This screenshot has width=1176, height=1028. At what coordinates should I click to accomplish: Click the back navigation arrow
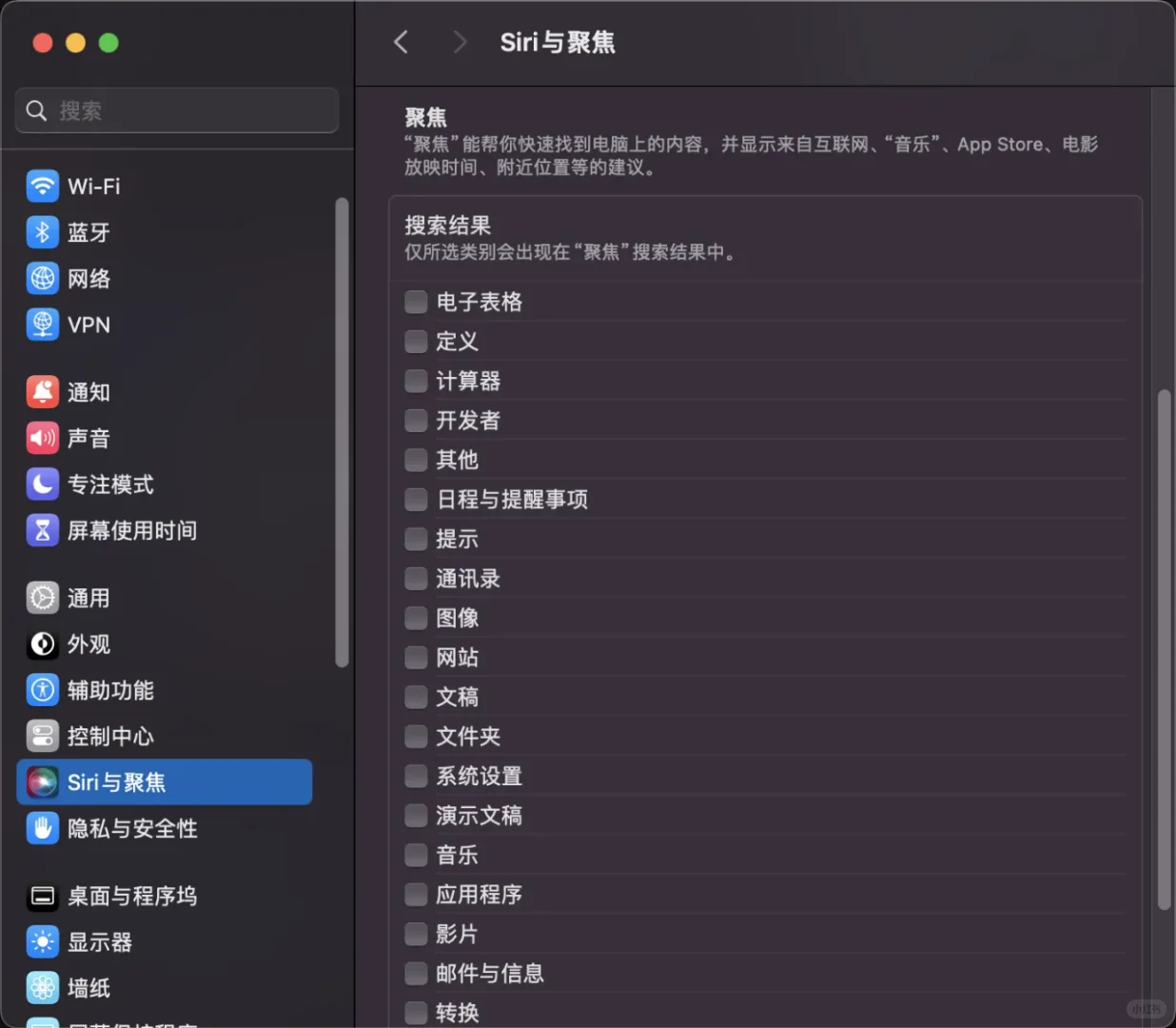401,42
